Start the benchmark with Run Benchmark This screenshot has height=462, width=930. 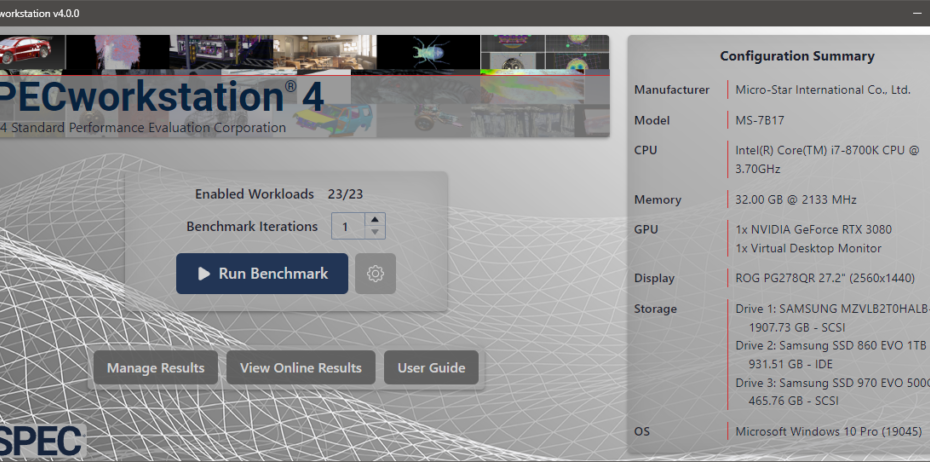click(262, 273)
